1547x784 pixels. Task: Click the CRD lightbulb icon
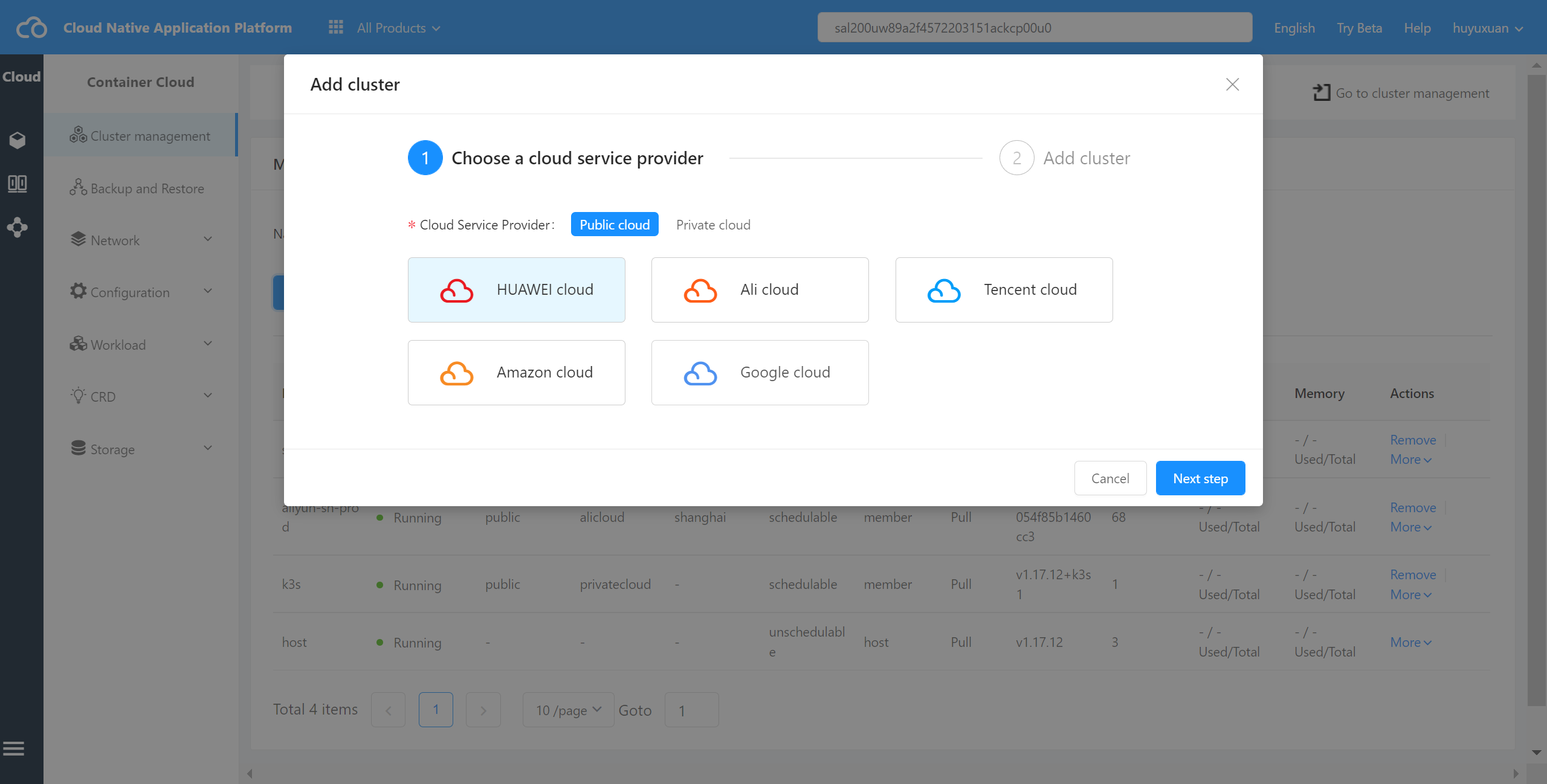[78, 396]
